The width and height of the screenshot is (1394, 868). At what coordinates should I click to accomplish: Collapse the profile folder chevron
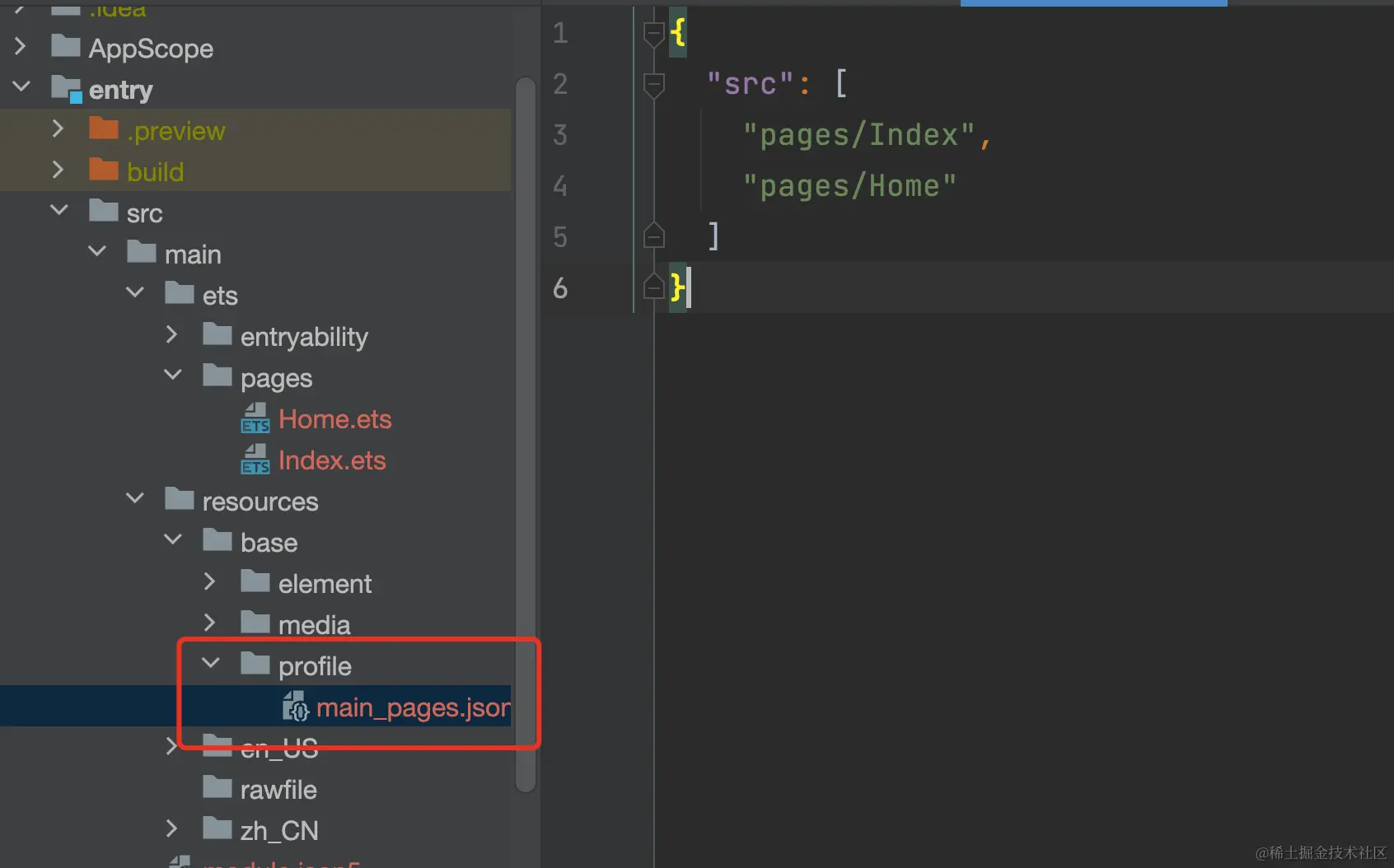(x=211, y=663)
